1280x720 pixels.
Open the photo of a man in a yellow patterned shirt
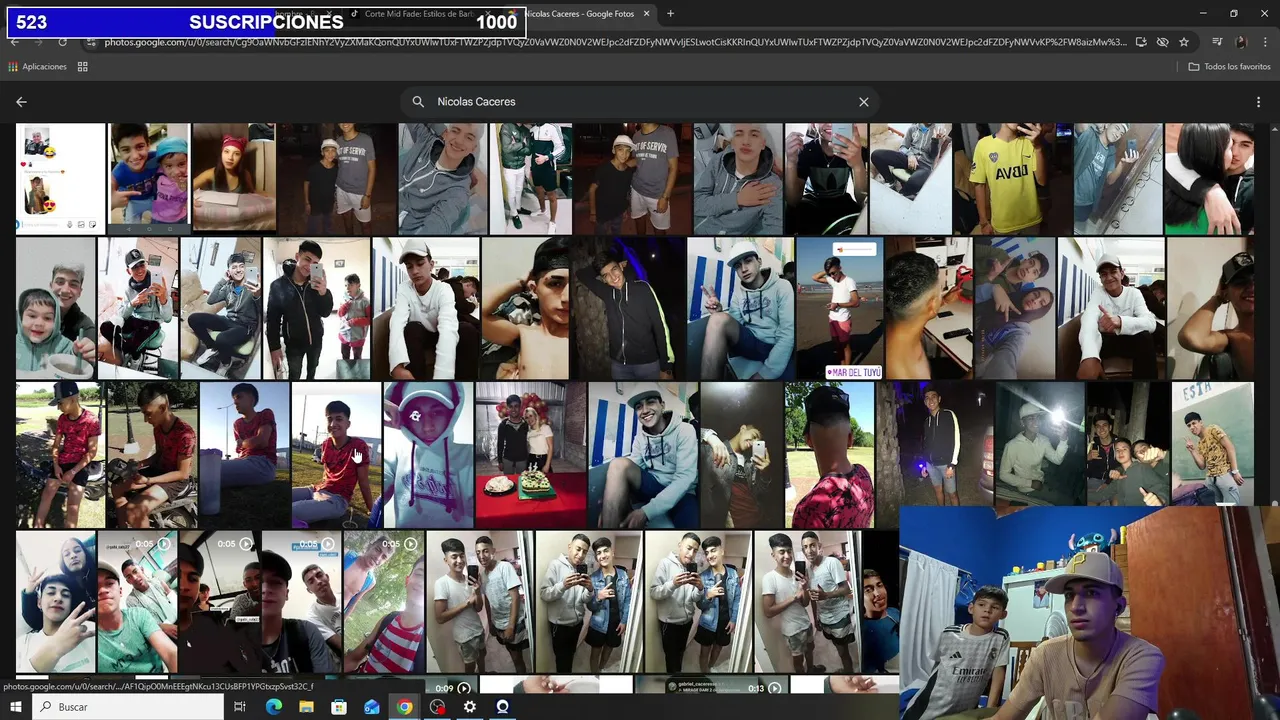tap(1212, 445)
